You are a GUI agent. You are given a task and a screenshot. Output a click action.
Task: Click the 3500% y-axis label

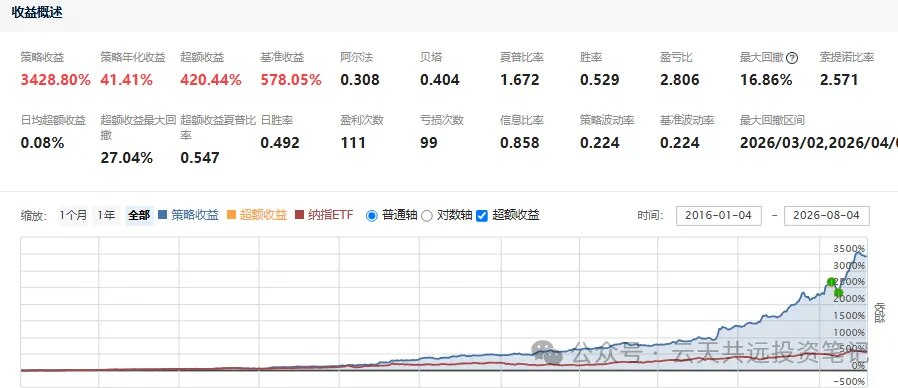click(849, 248)
